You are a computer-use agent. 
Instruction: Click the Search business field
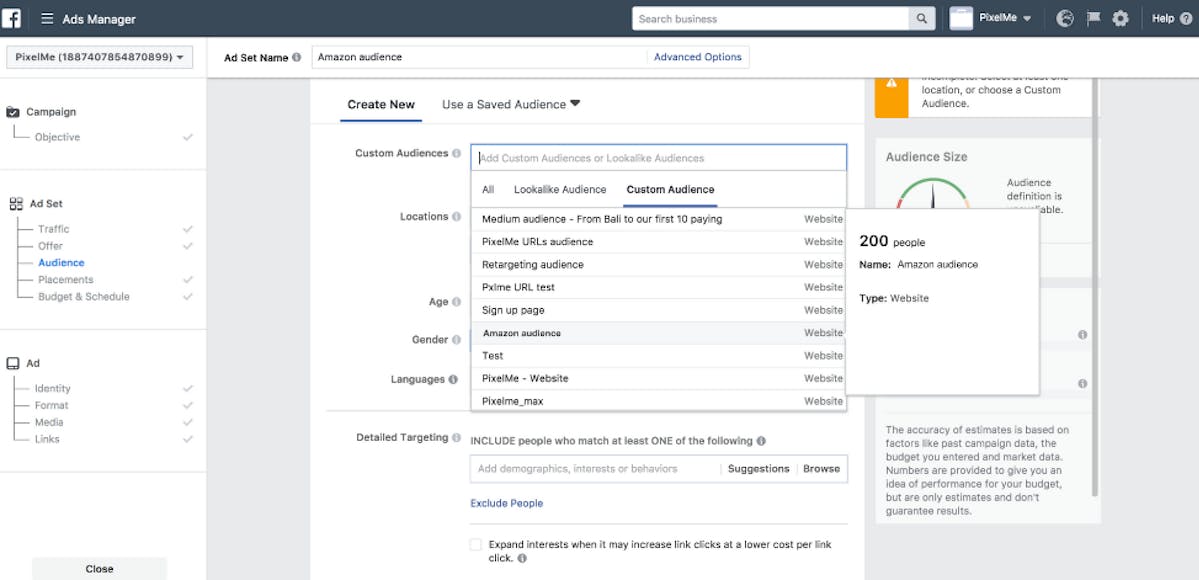771,18
